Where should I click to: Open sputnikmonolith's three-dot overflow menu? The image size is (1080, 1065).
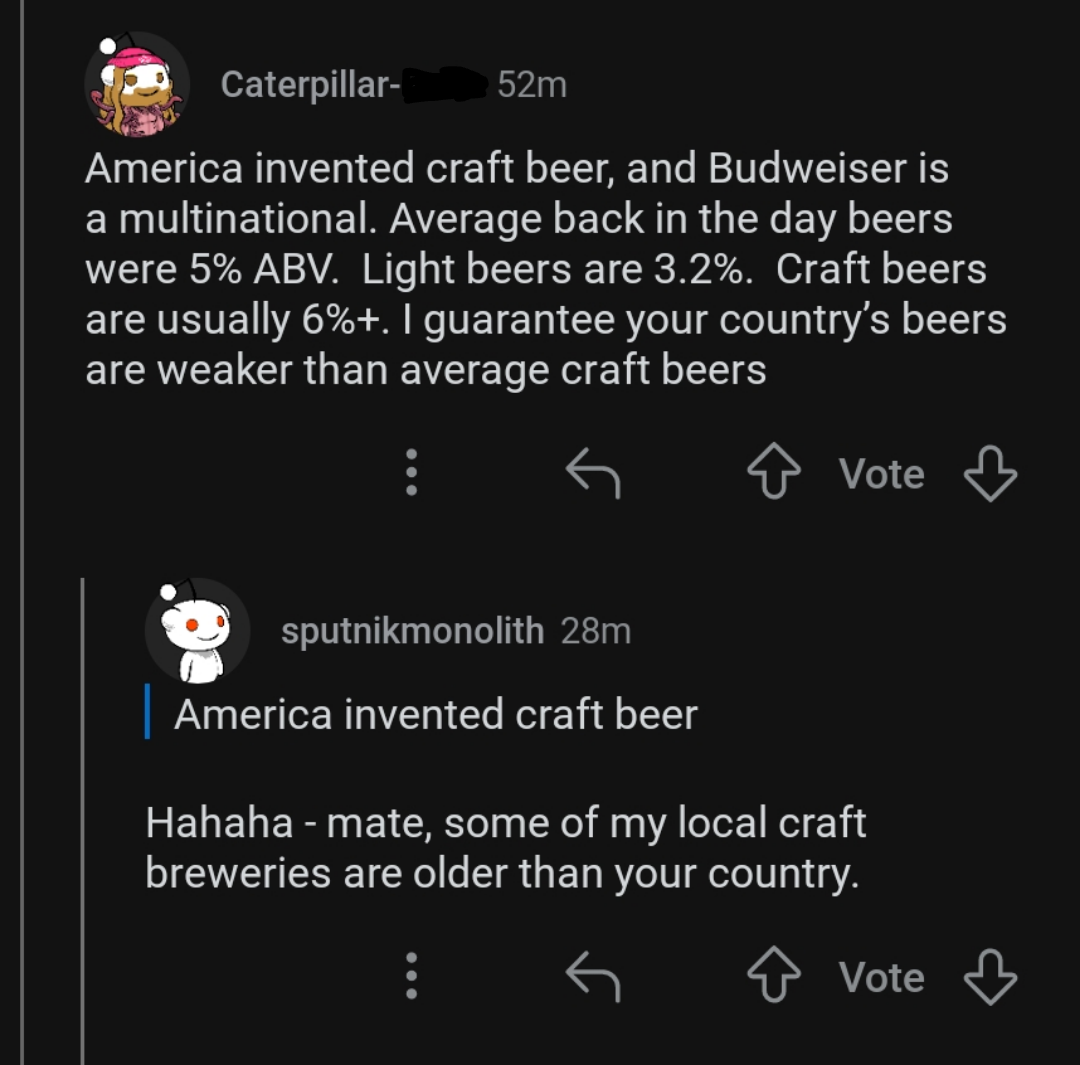point(410,978)
